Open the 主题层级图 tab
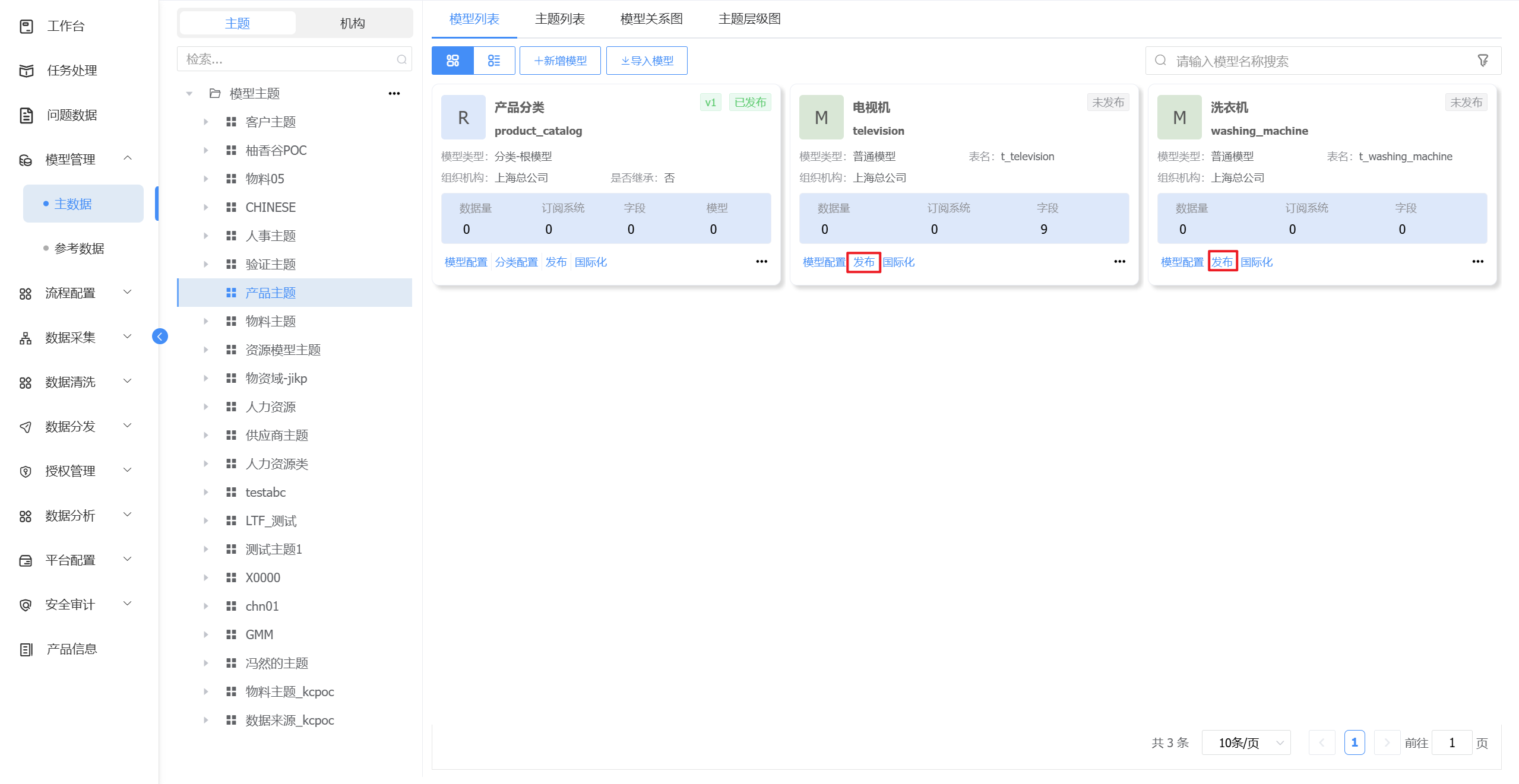 click(749, 19)
